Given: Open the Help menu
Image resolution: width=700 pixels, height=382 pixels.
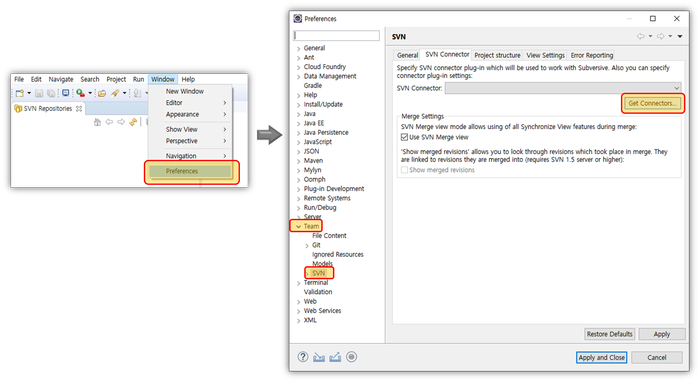Looking at the screenshot, I should pos(188,79).
